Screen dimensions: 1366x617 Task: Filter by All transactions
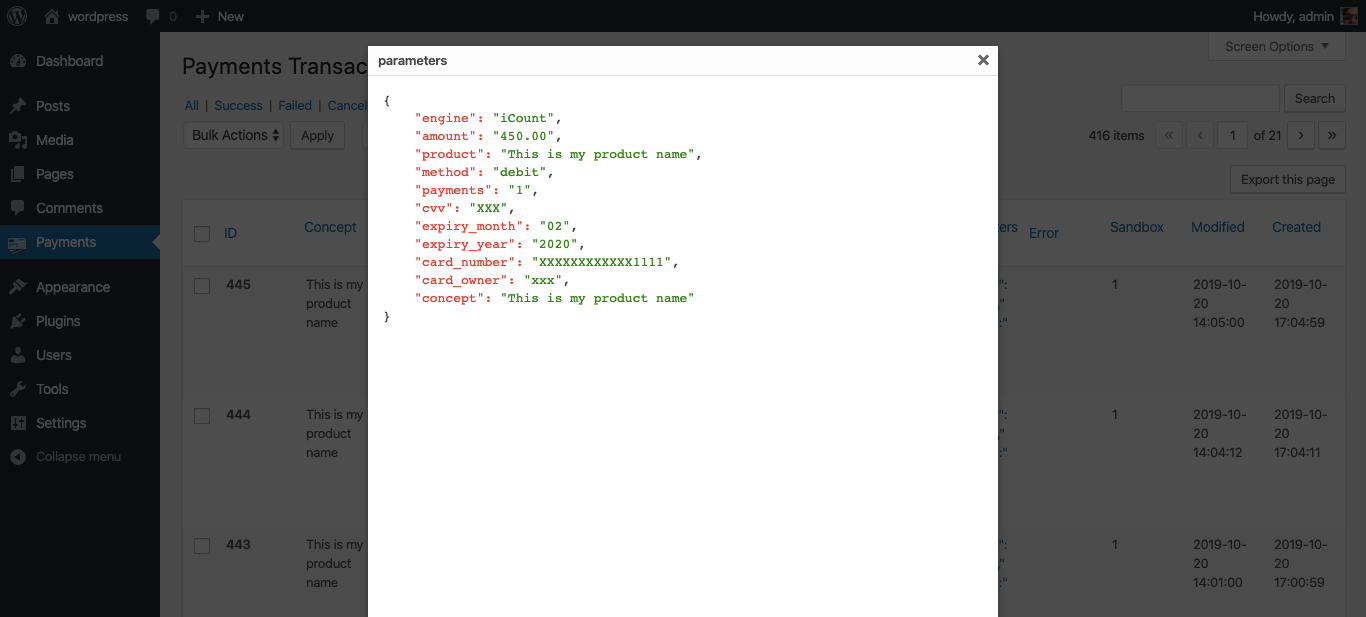192,105
